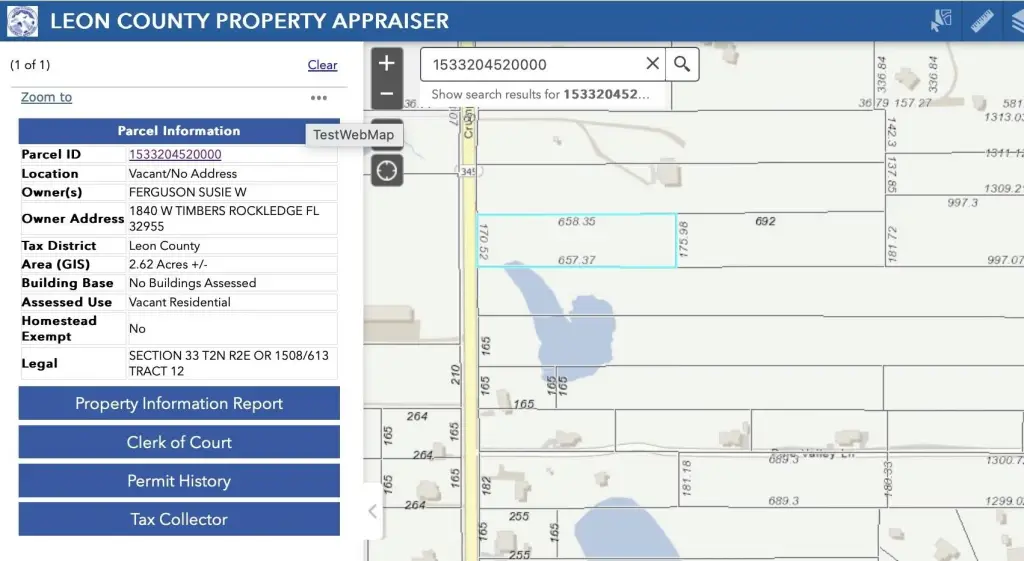Open the Parcel ID 1533204520000 link
Screen dimensions: 1024x561
175,155
